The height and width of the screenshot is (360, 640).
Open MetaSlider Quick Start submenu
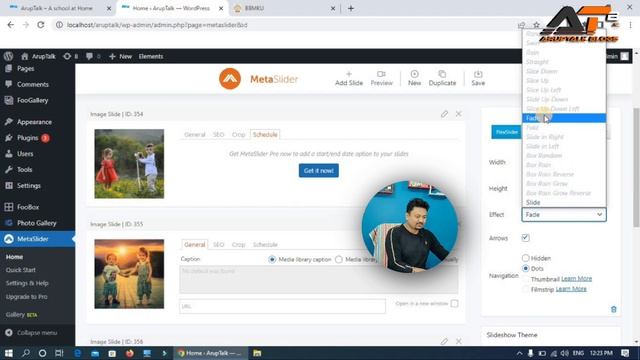(21, 270)
